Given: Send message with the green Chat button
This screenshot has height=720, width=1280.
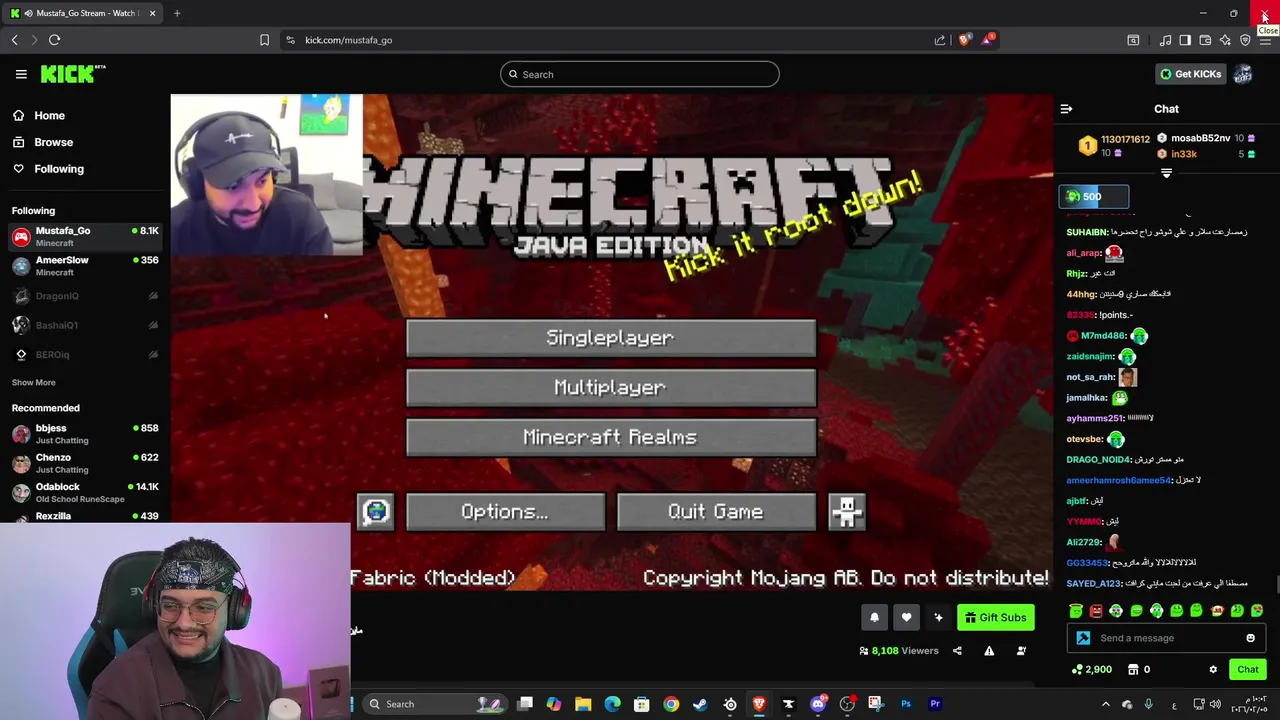Looking at the screenshot, I should (x=1248, y=670).
